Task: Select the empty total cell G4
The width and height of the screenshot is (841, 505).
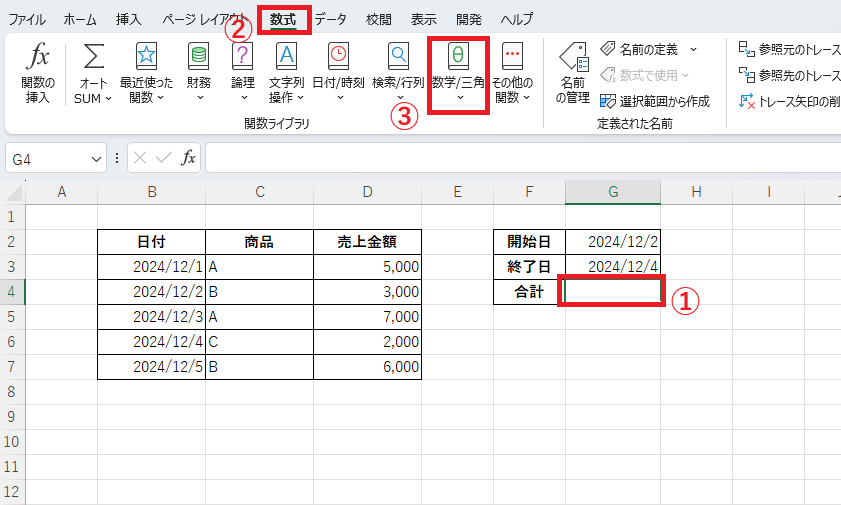Action: (x=613, y=292)
